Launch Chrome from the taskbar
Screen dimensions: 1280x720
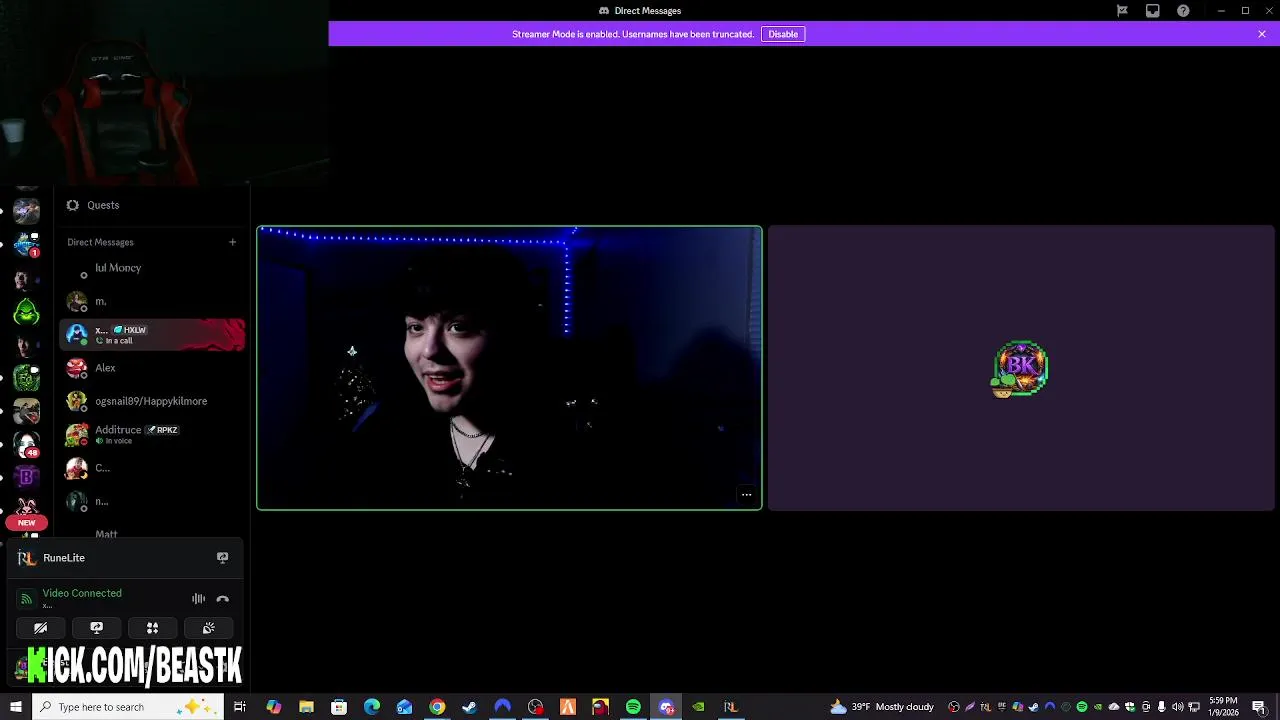pyautogui.click(x=437, y=707)
